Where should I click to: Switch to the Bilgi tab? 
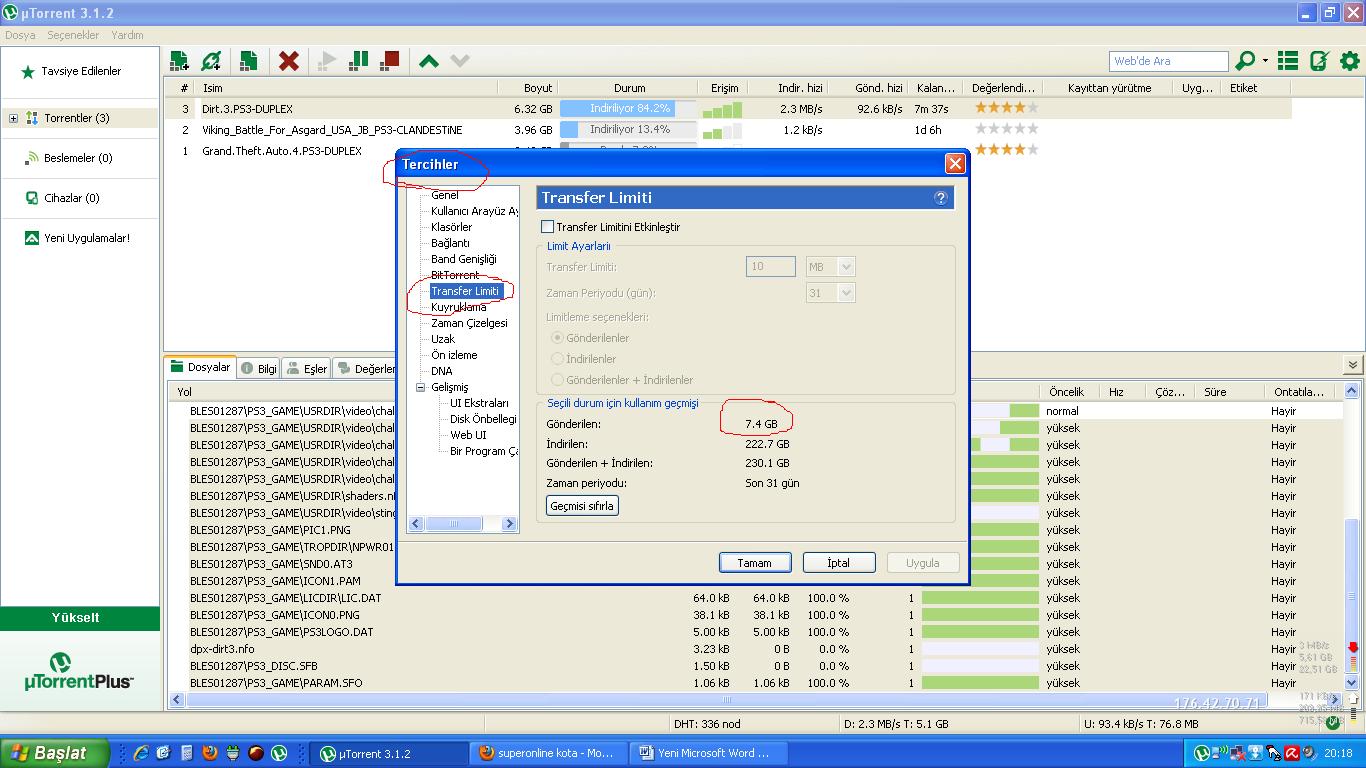click(x=259, y=368)
